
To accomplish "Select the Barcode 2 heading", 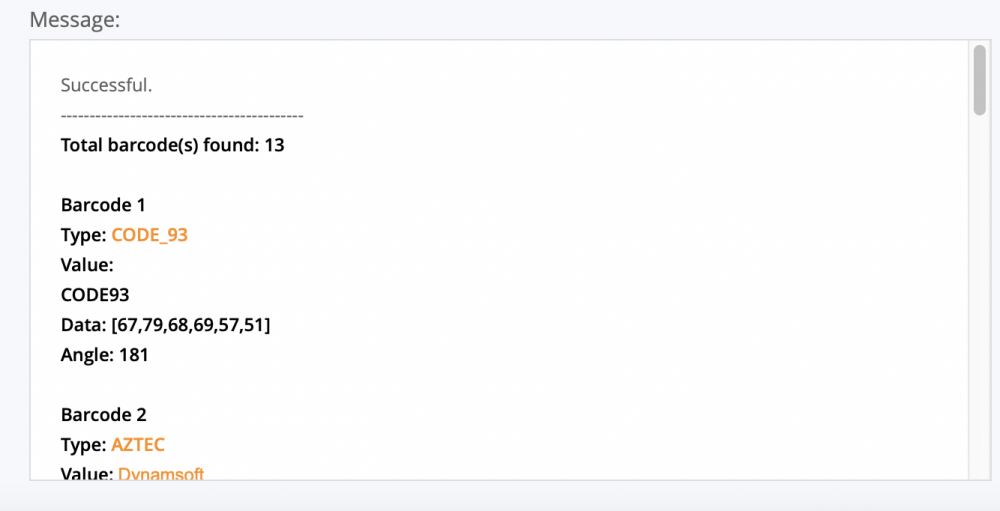I will pos(104,414).
